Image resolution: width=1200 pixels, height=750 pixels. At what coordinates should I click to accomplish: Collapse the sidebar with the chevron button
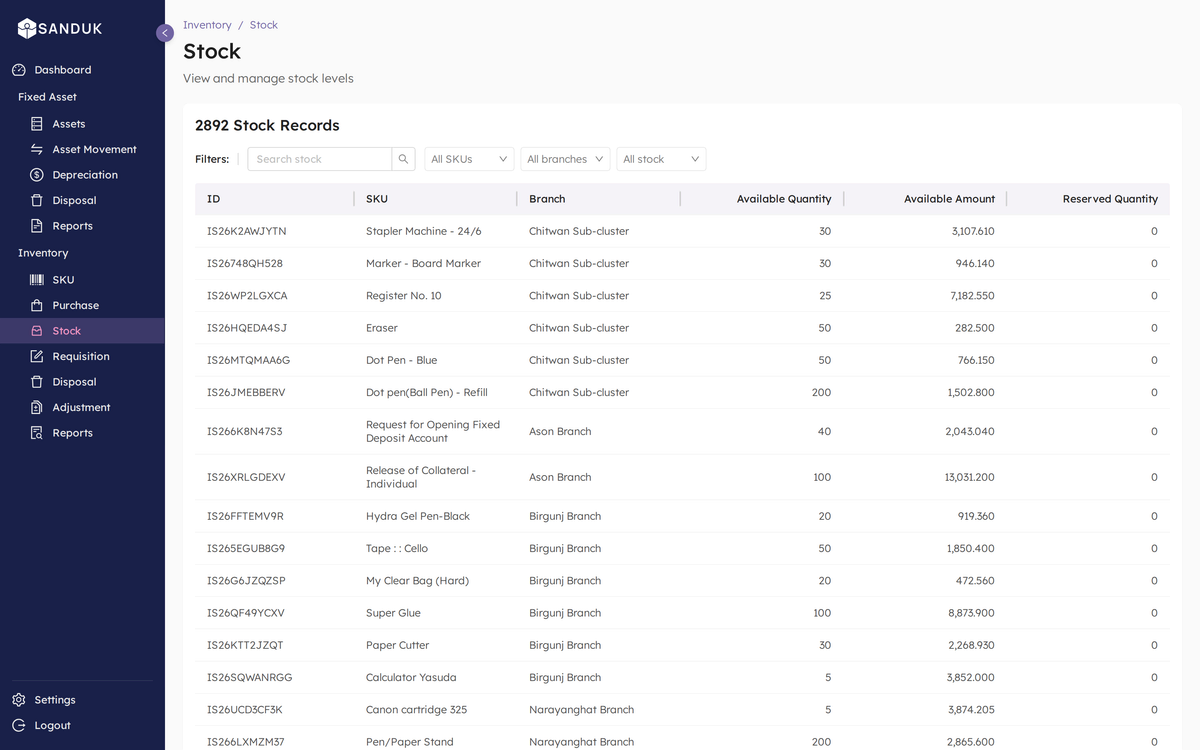pos(165,33)
